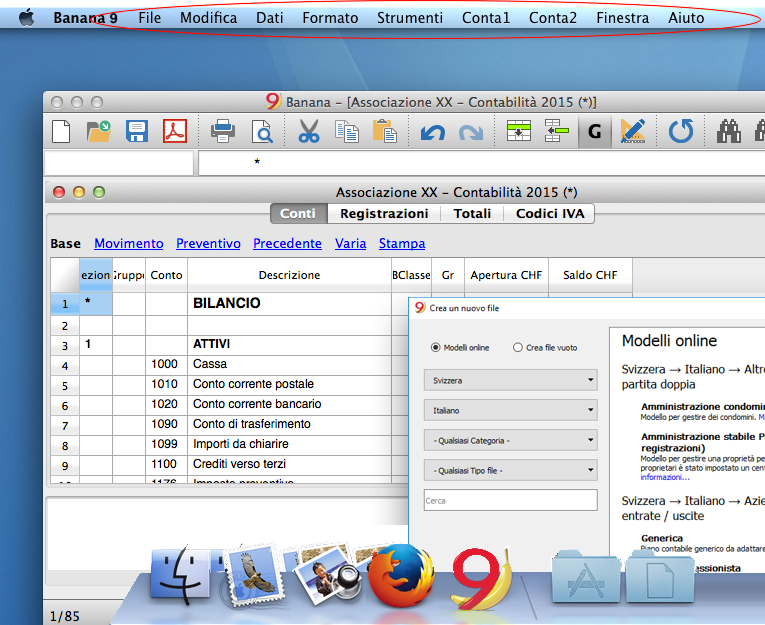This screenshot has height=625, width=765.
Task: Select the Cassa account cell
Action: tap(289, 364)
